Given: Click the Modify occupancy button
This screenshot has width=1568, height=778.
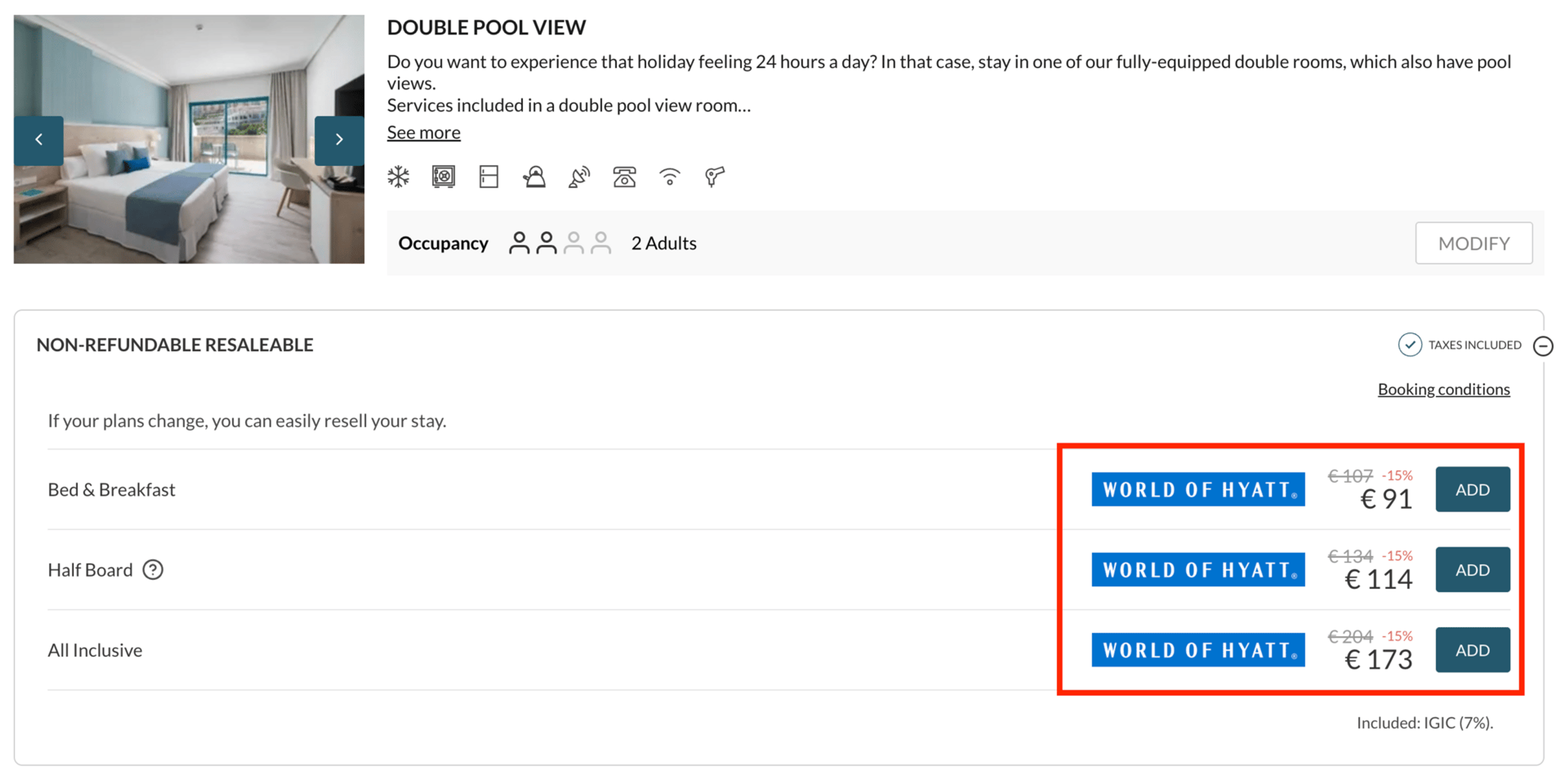Looking at the screenshot, I should (x=1474, y=243).
